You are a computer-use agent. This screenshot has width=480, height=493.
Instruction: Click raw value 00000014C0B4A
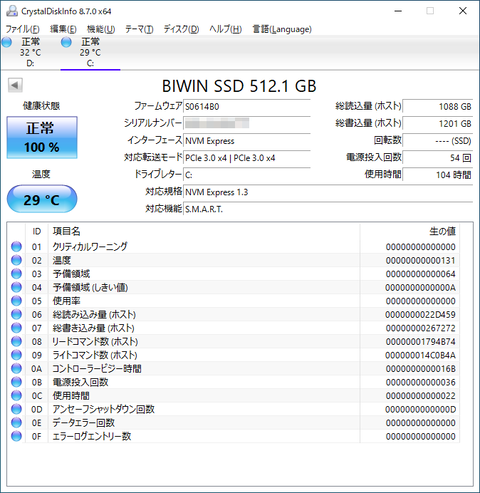point(421,355)
